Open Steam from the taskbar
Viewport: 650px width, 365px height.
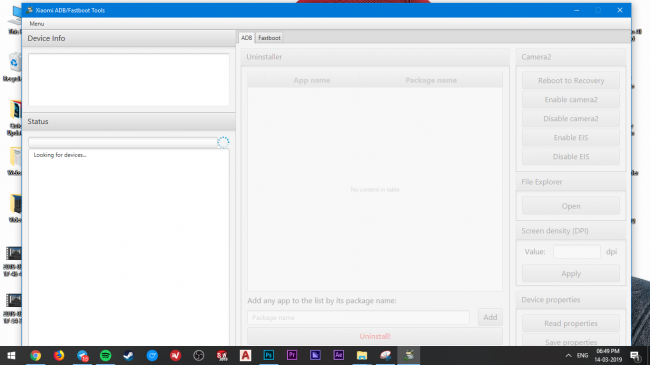129,355
